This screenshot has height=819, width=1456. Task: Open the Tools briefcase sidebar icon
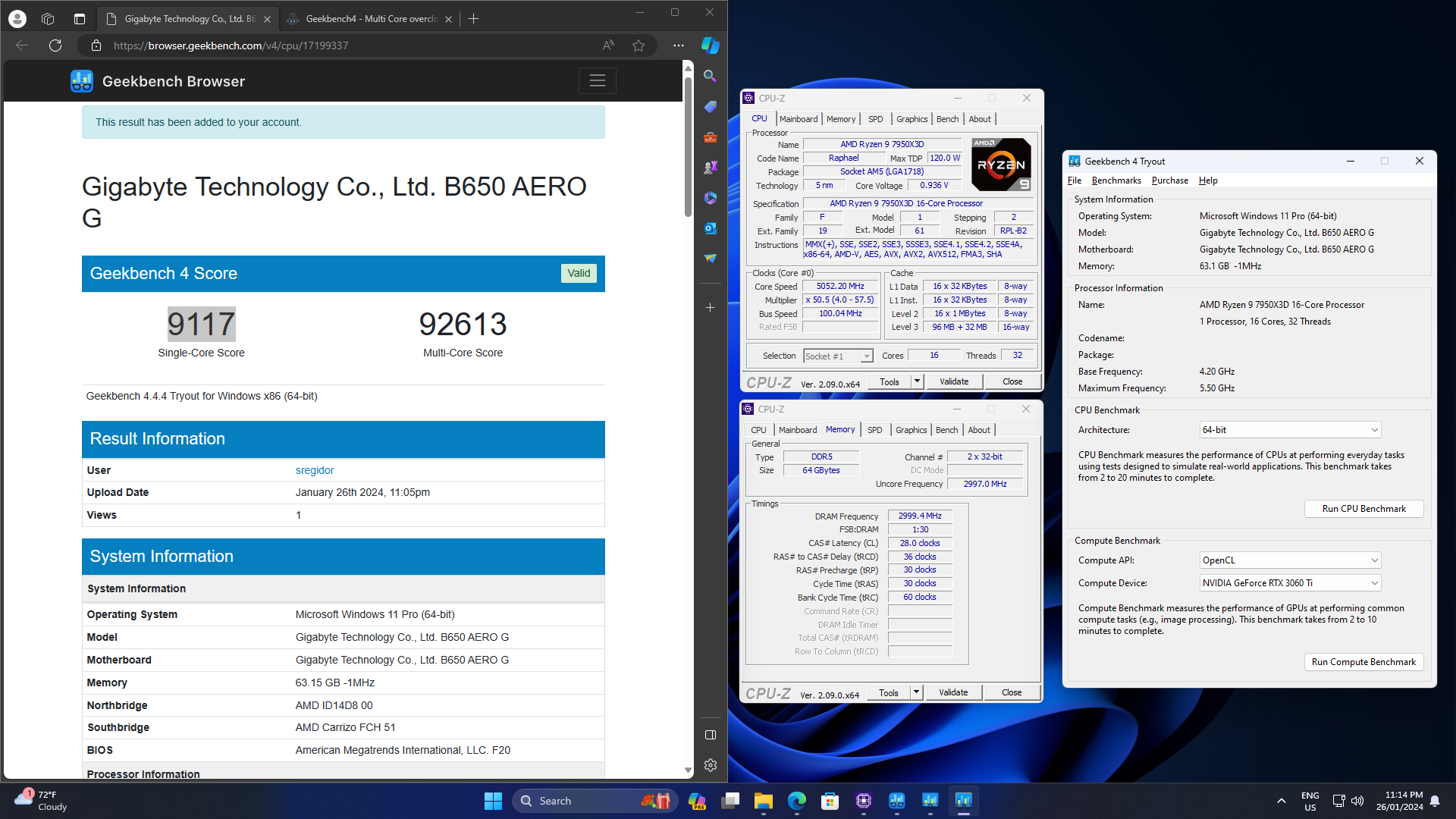tap(710, 136)
